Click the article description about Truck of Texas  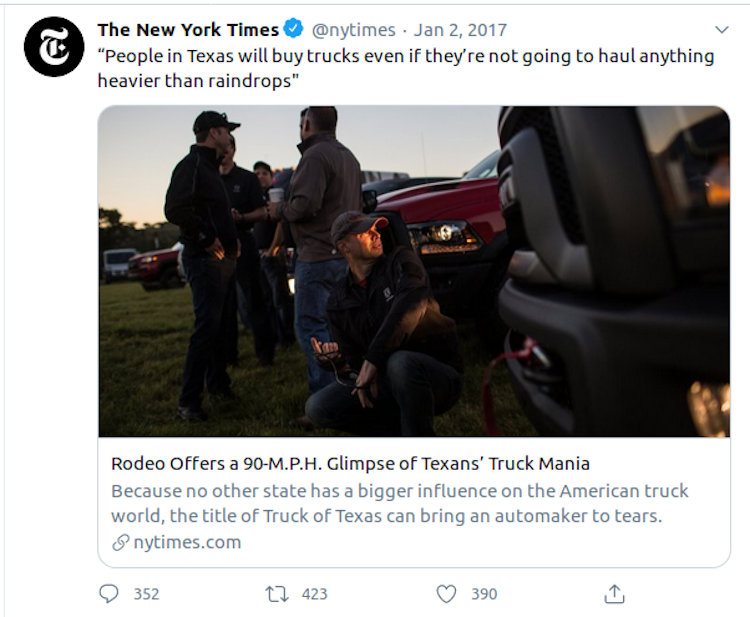(400, 503)
